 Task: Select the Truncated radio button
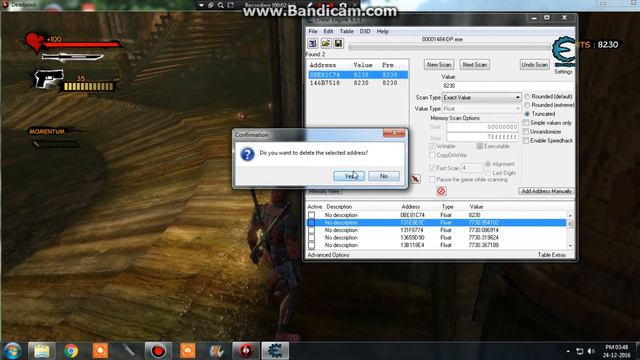527,114
